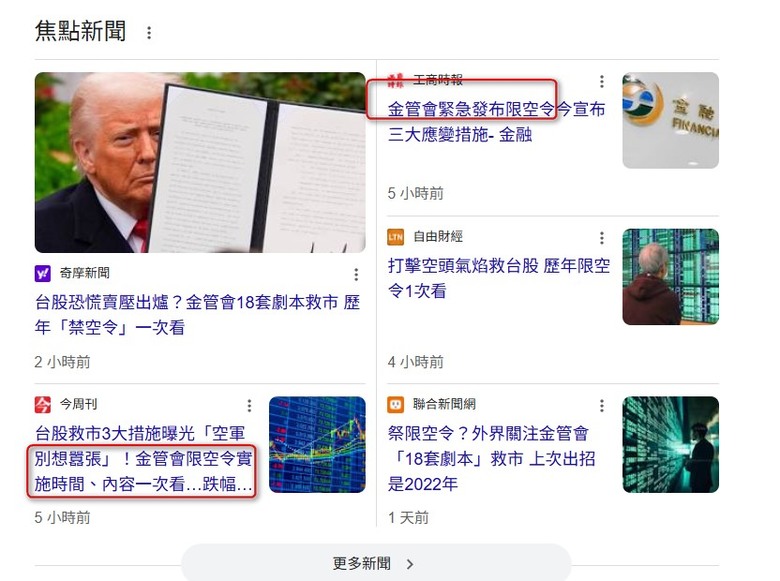Click the 更多新聞 button

pos(376,563)
